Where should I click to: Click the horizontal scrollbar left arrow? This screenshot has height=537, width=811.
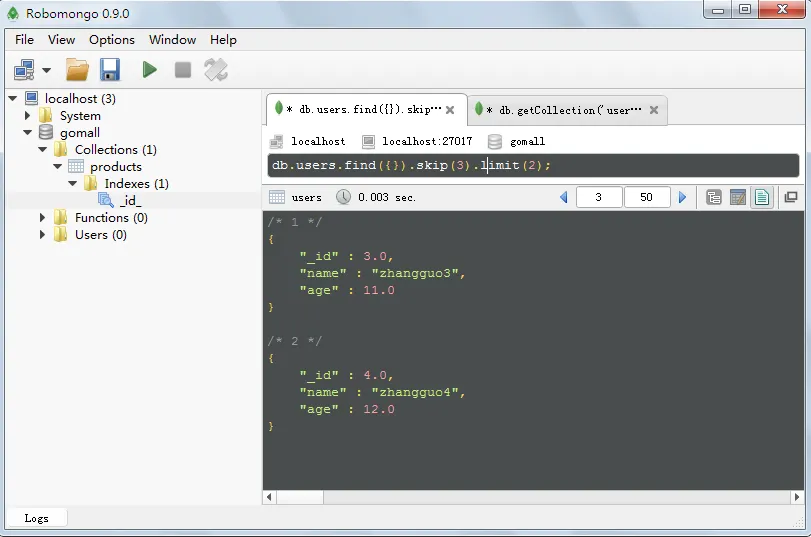[269, 497]
